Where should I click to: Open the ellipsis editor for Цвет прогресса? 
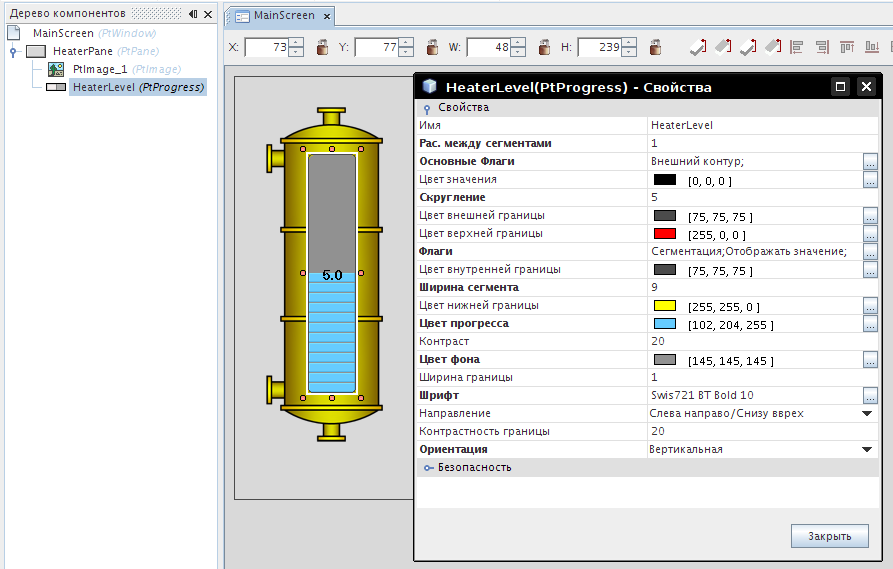click(x=870, y=324)
